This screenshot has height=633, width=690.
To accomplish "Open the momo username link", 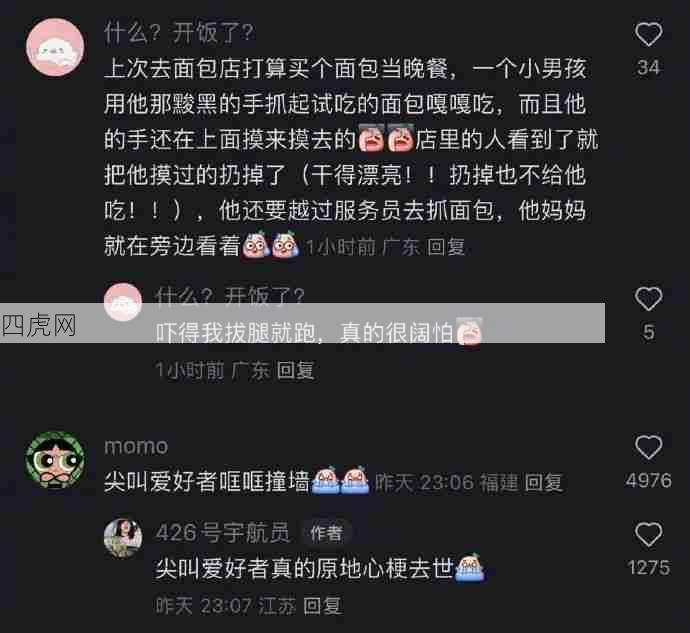I will (x=136, y=447).
